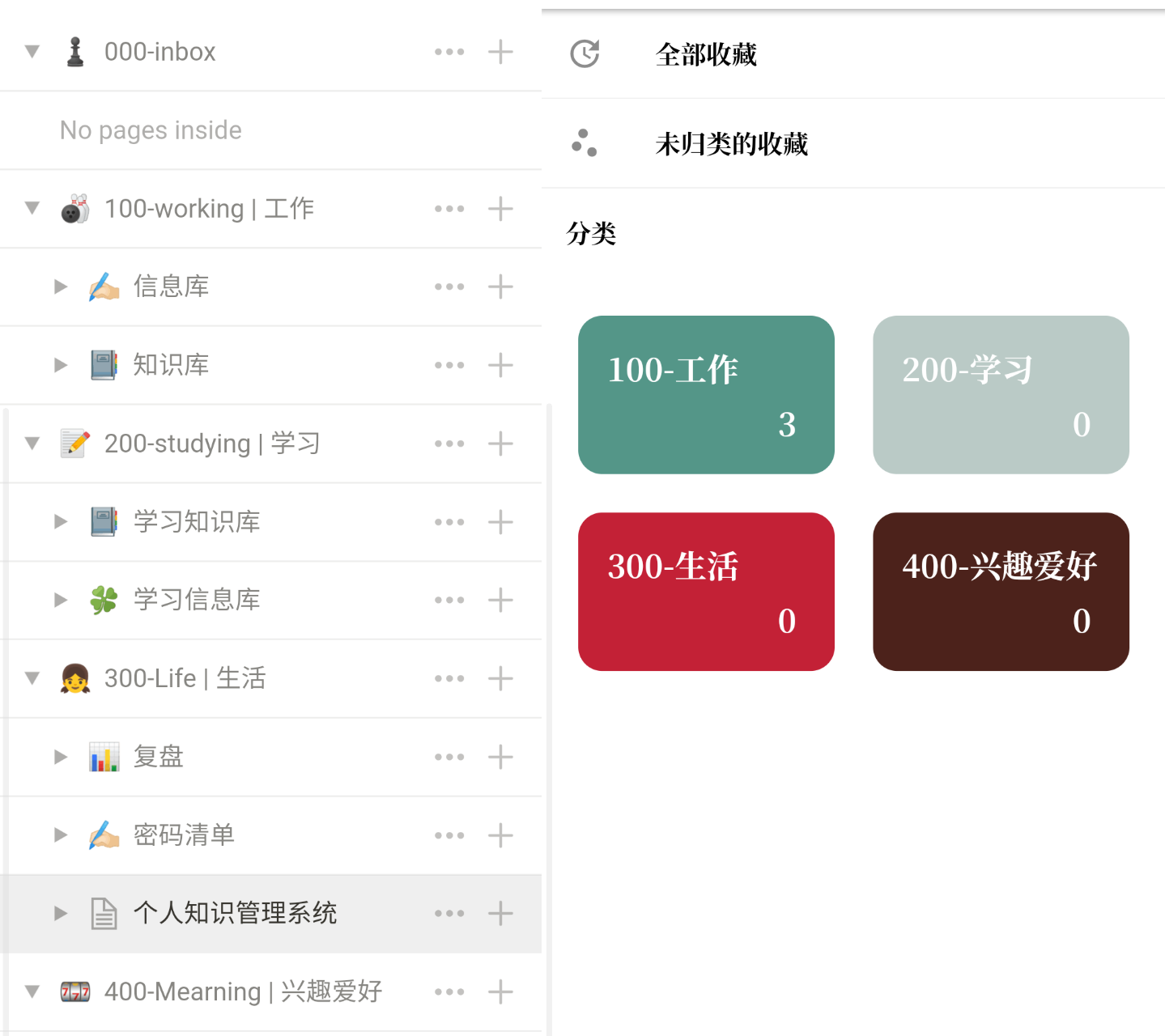Image resolution: width=1165 pixels, height=1036 pixels.
Task: Click the 分类 section heading
Action: [x=591, y=233]
